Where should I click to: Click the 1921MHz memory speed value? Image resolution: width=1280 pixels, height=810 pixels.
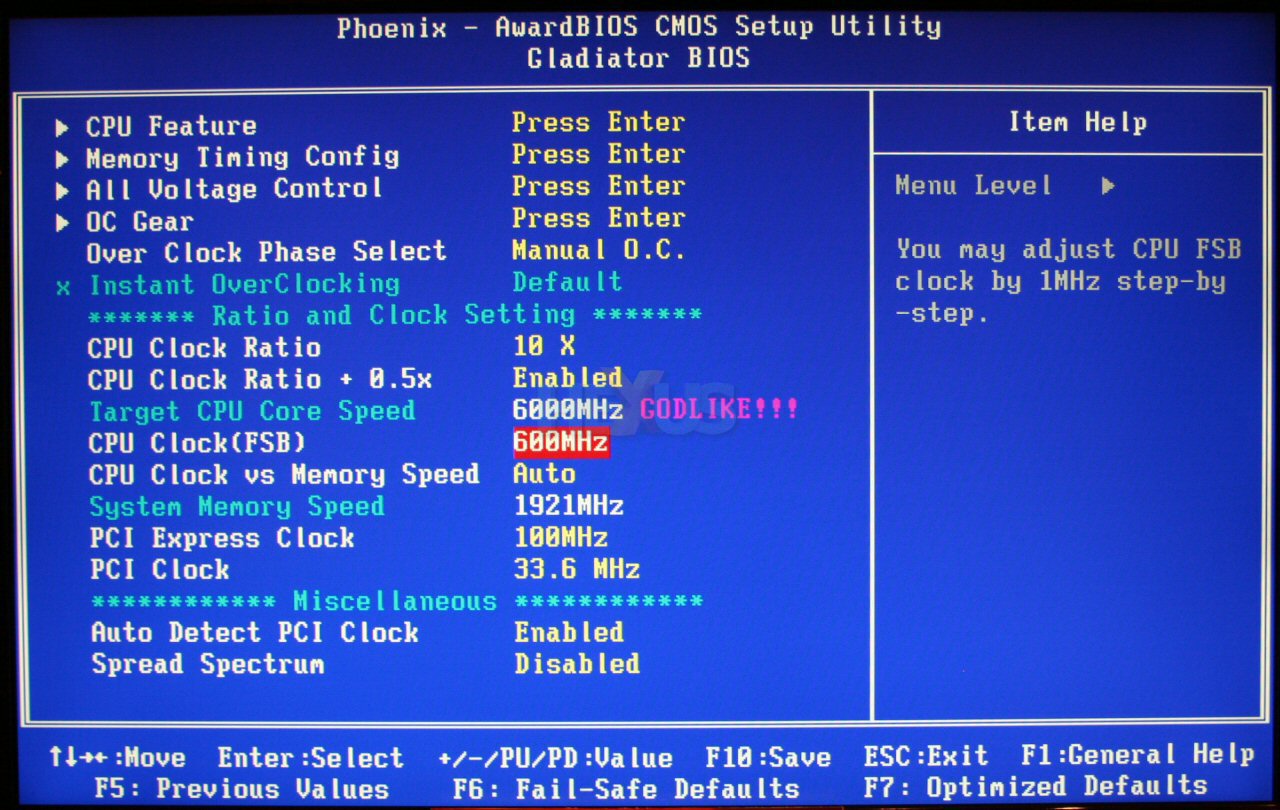(x=569, y=506)
